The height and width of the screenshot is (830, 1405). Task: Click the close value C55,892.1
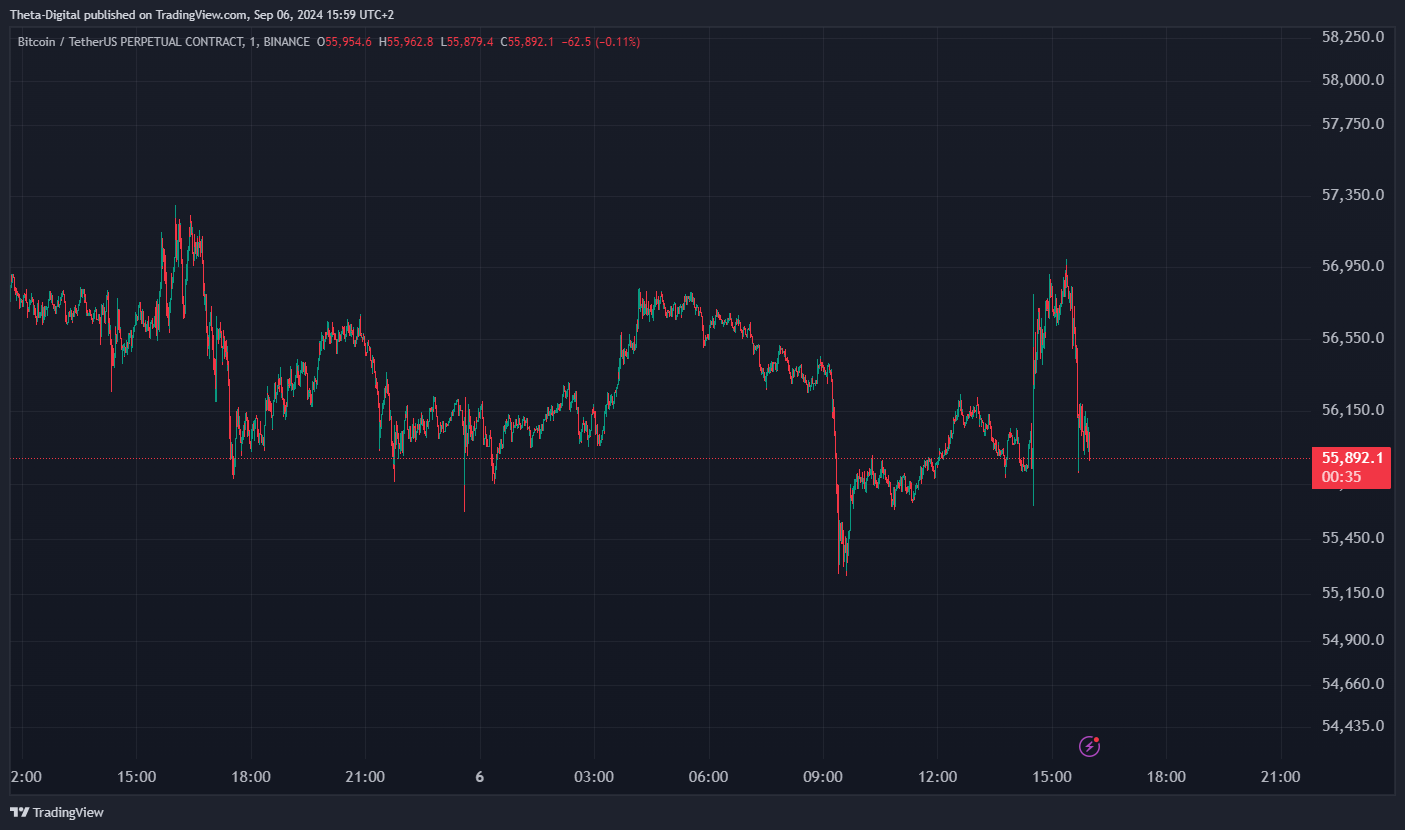527,42
